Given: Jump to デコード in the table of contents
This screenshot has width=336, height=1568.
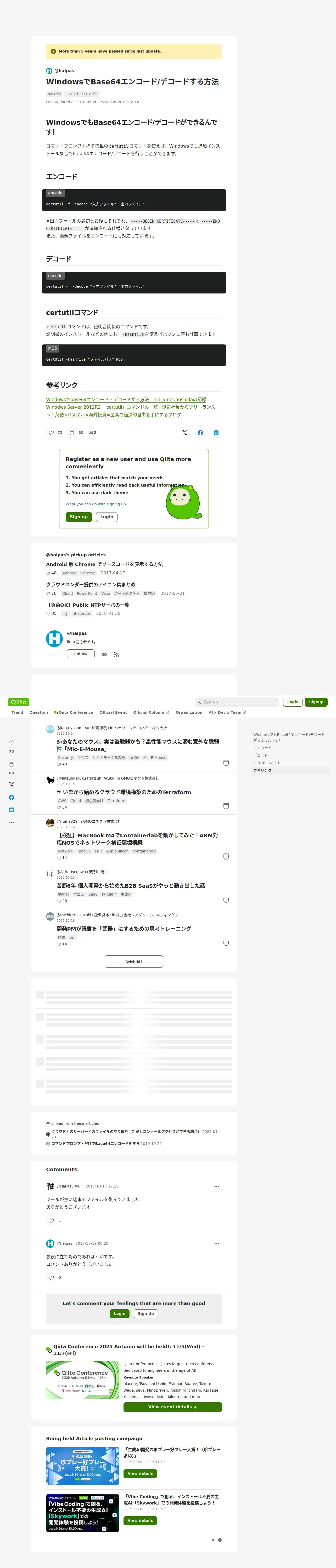Looking at the screenshot, I should pyautogui.click(x=260, y=756).
